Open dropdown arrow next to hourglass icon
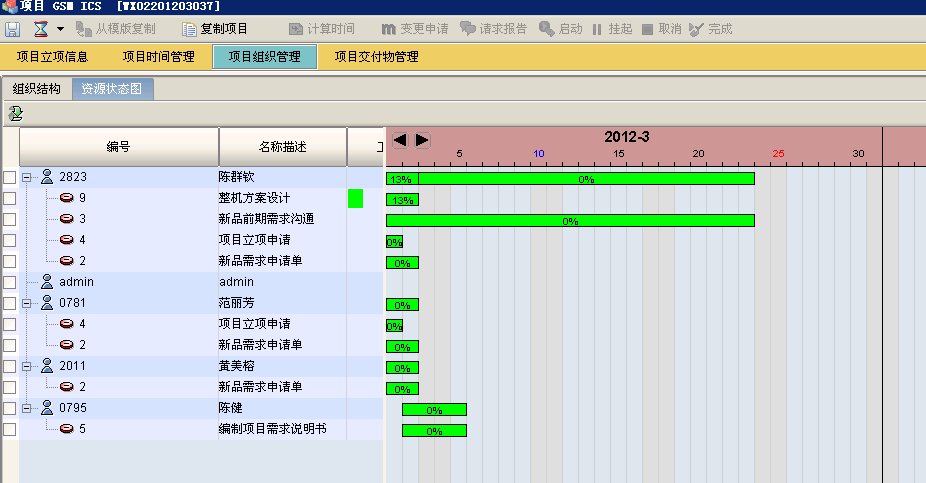This screenshot has height=483, width=926. click(x=60, y=29)
